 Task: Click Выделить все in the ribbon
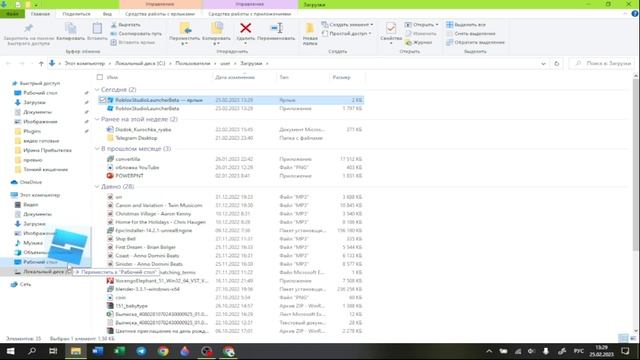point(466,25)
